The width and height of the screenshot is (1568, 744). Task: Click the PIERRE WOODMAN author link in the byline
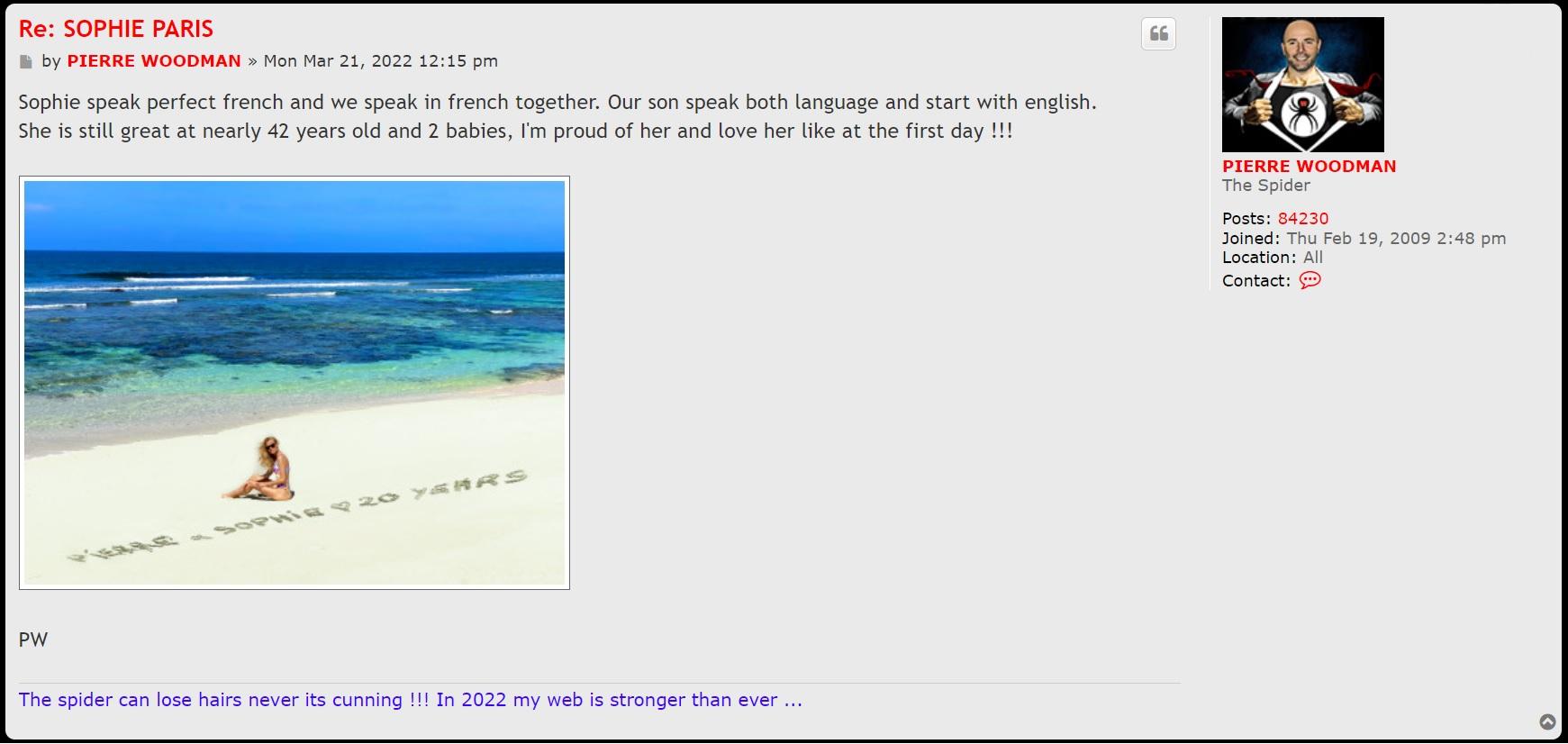coord(154,61)
